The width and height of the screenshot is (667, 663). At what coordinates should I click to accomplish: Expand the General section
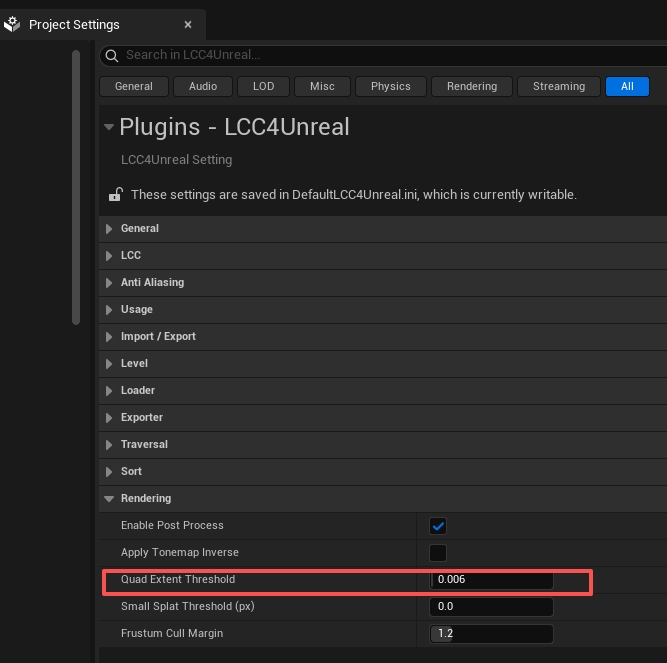(x=109, y=229)
